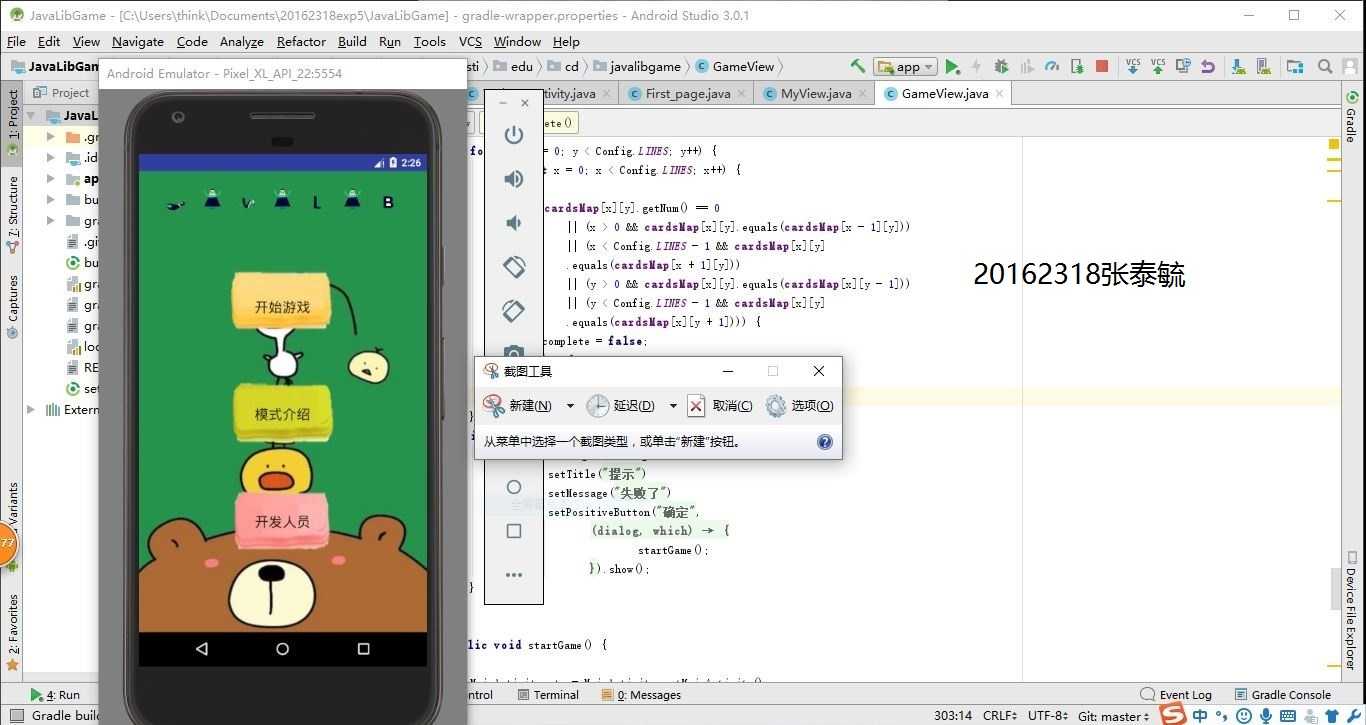1366x725 pixels.
Task: Expand the JavaLibGame root tree node
Action: 30,115
